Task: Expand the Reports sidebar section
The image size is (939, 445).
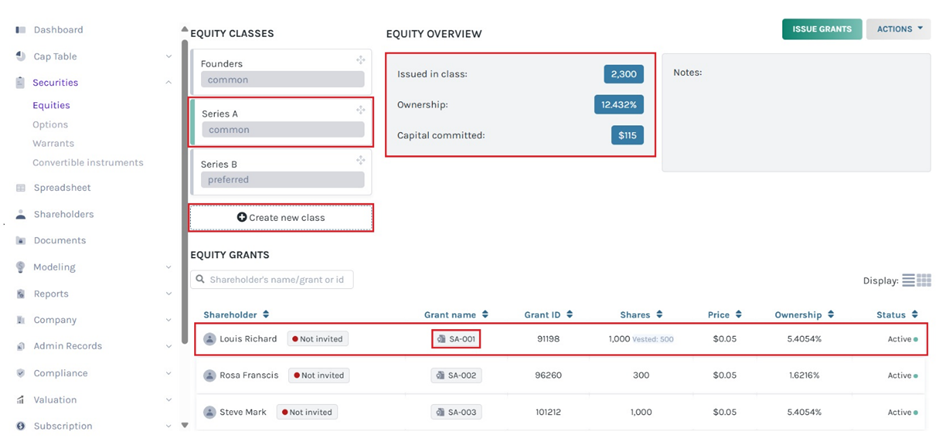Action: (x=168, y=294)
